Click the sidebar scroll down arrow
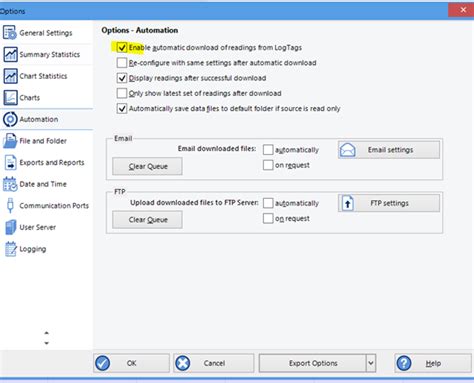This screenshot has width=474, height=383. [47, 343]
